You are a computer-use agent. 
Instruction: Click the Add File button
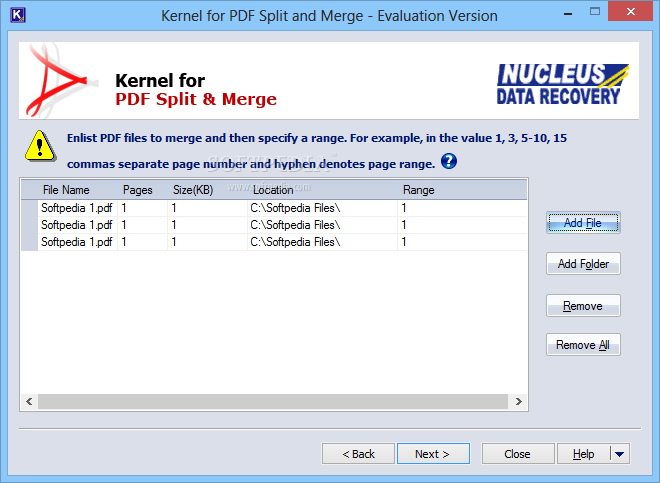point(583,223)
